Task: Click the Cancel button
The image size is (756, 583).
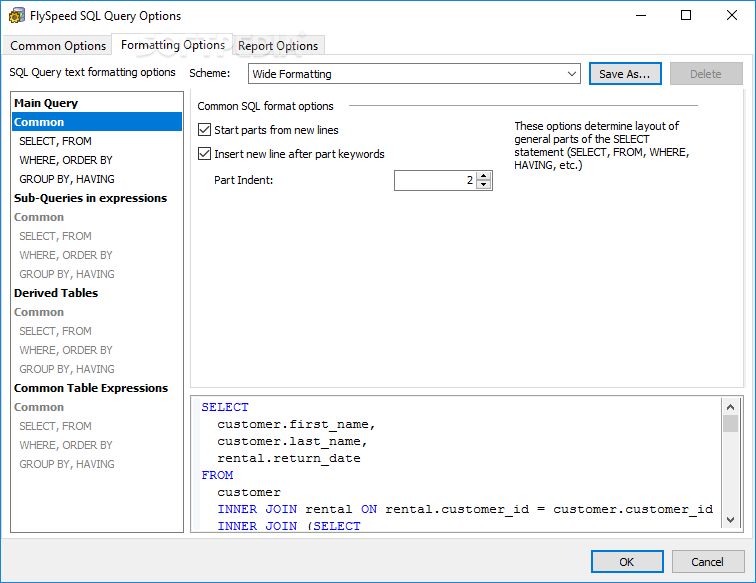Action: pyautogui.click(x=707, y=562)
